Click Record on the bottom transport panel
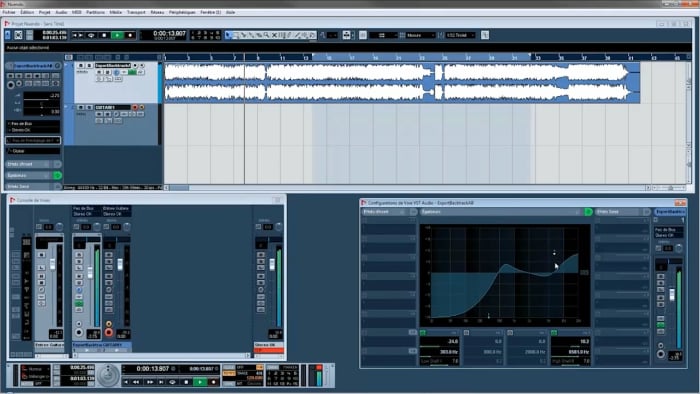The width and height of the screenshot is (700, 394). [x=213, y=382]
